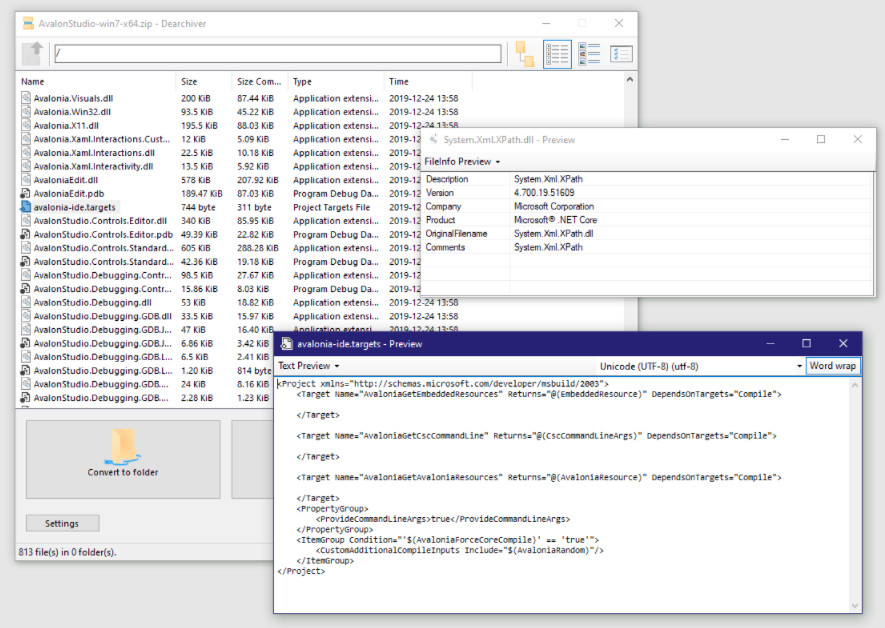885x628 pixels.
Task: Open the Text Preview mode dropdown
Action: click(308, 366)
